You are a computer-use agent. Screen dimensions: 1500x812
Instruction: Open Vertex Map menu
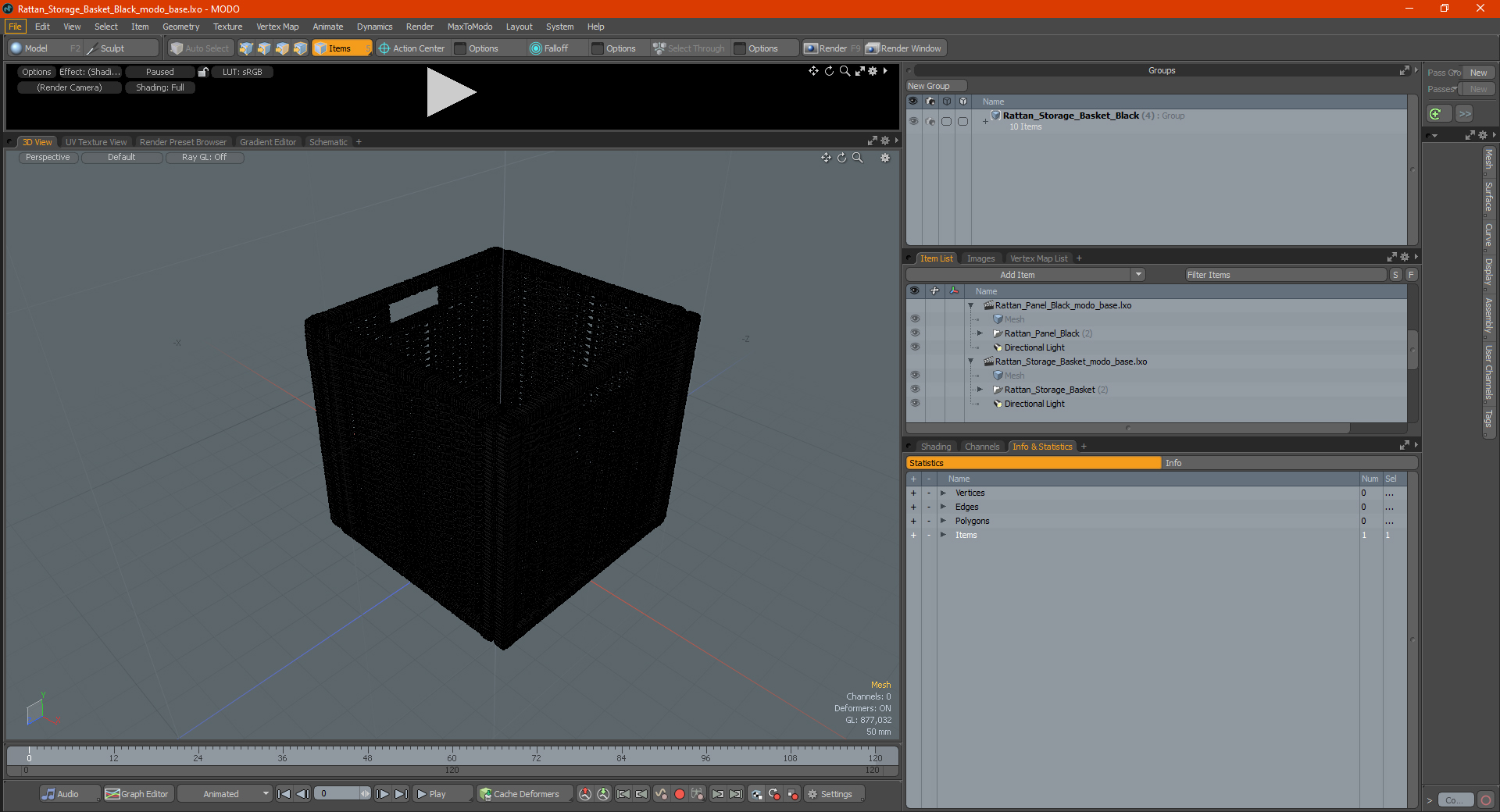point(277,27)
